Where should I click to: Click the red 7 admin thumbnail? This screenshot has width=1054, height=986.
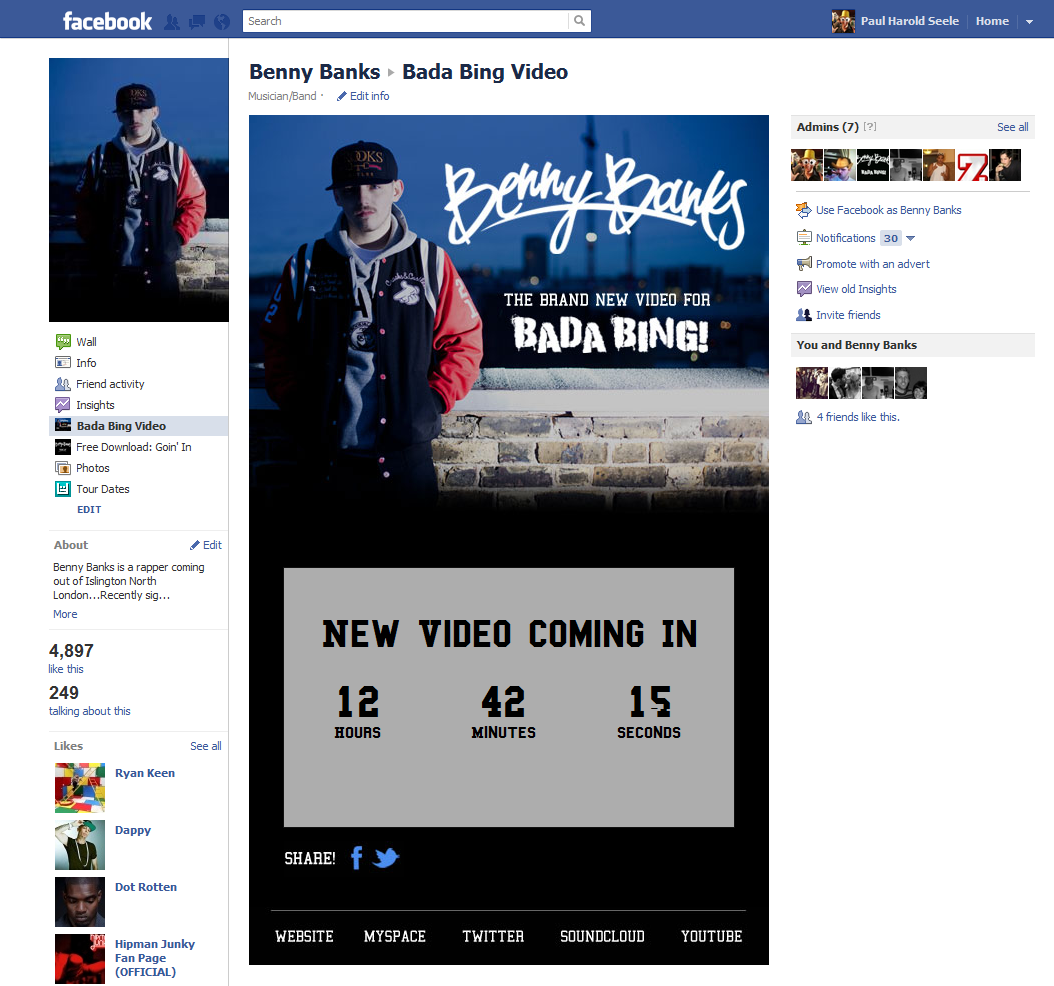coord(972,165)
